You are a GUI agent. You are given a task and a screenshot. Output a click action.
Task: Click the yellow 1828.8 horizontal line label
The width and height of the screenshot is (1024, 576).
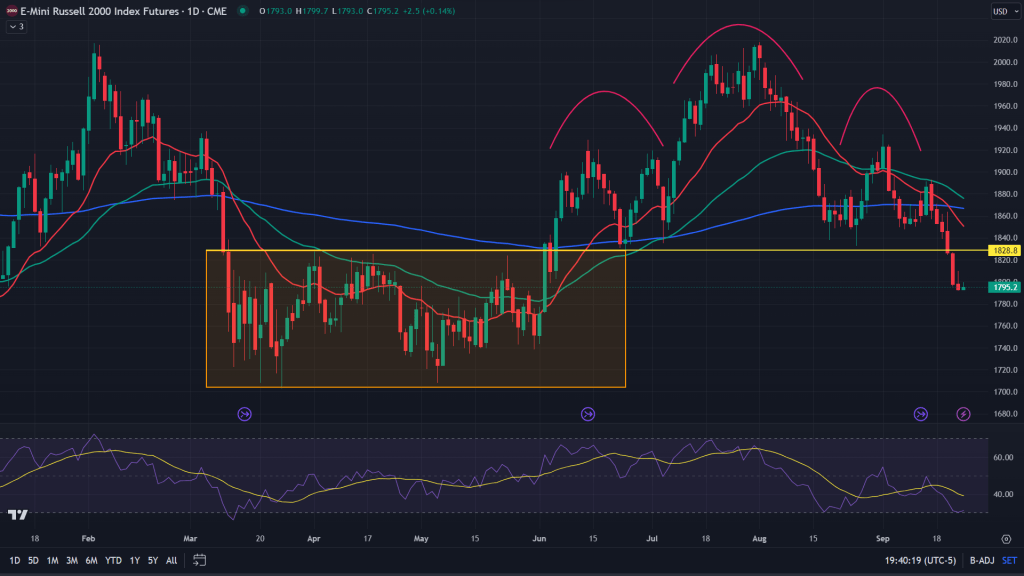(x=1003, y=250)
